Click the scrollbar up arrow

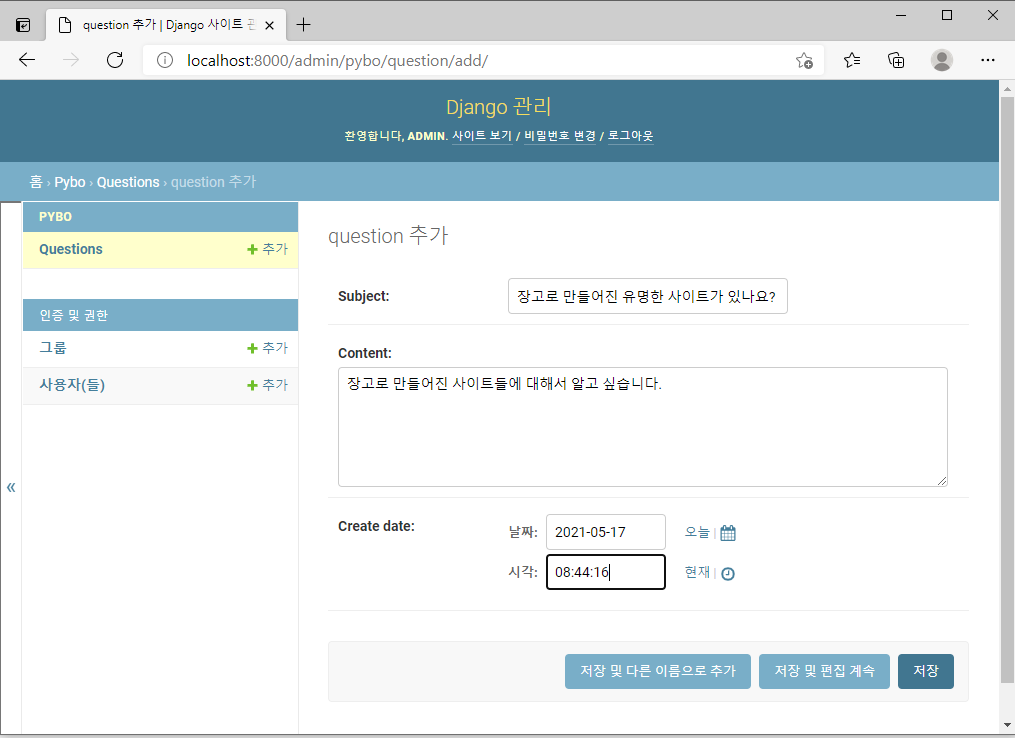(x=1007, y=89)
